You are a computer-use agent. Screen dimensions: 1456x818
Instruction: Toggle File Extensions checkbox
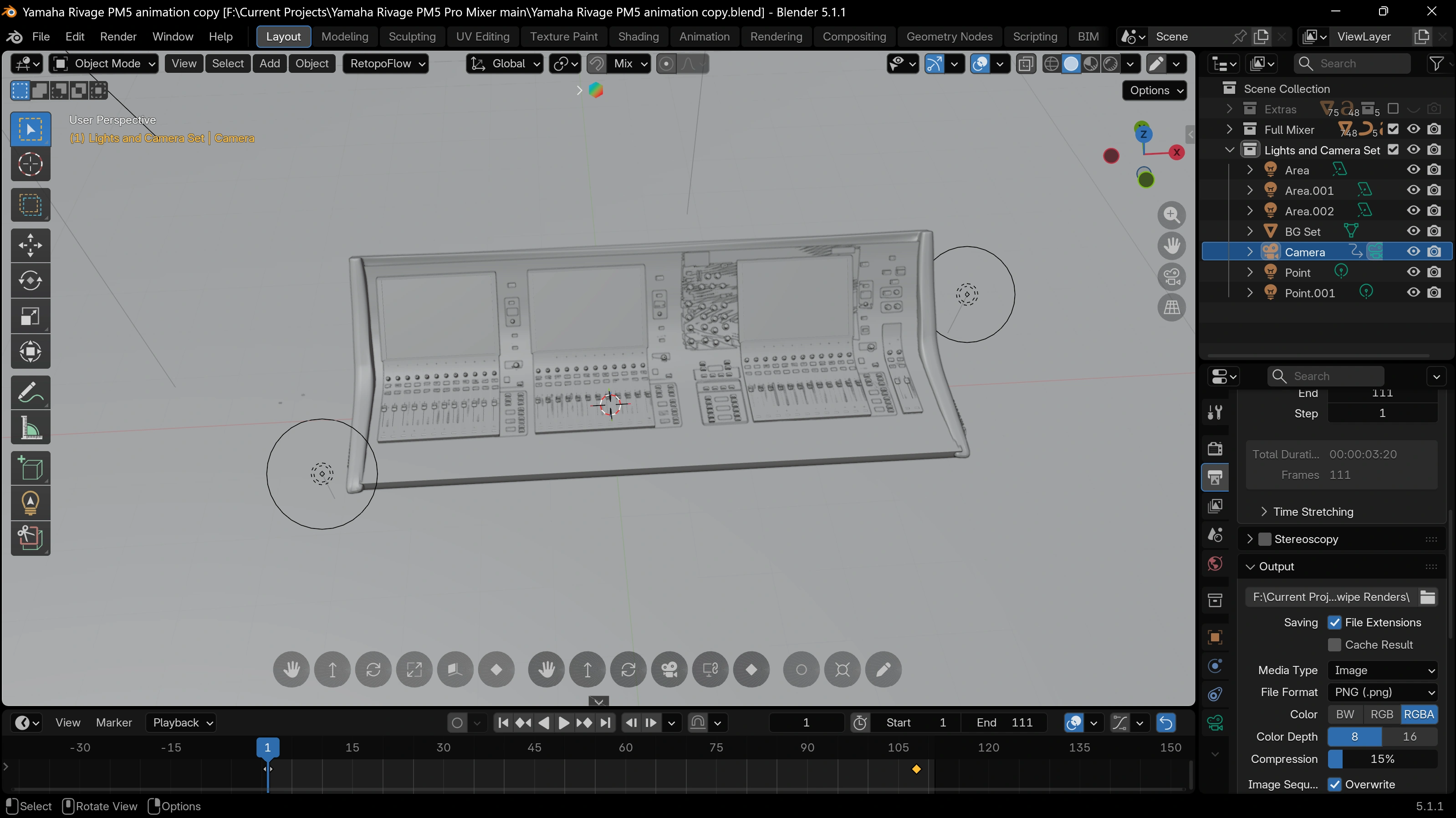coord(1335,623)
